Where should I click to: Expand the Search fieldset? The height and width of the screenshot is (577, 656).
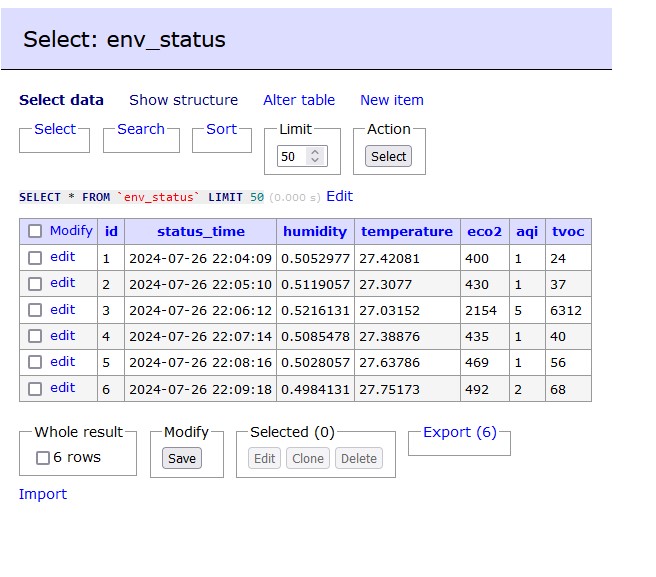pyautogui.click(x=141, y=129)
